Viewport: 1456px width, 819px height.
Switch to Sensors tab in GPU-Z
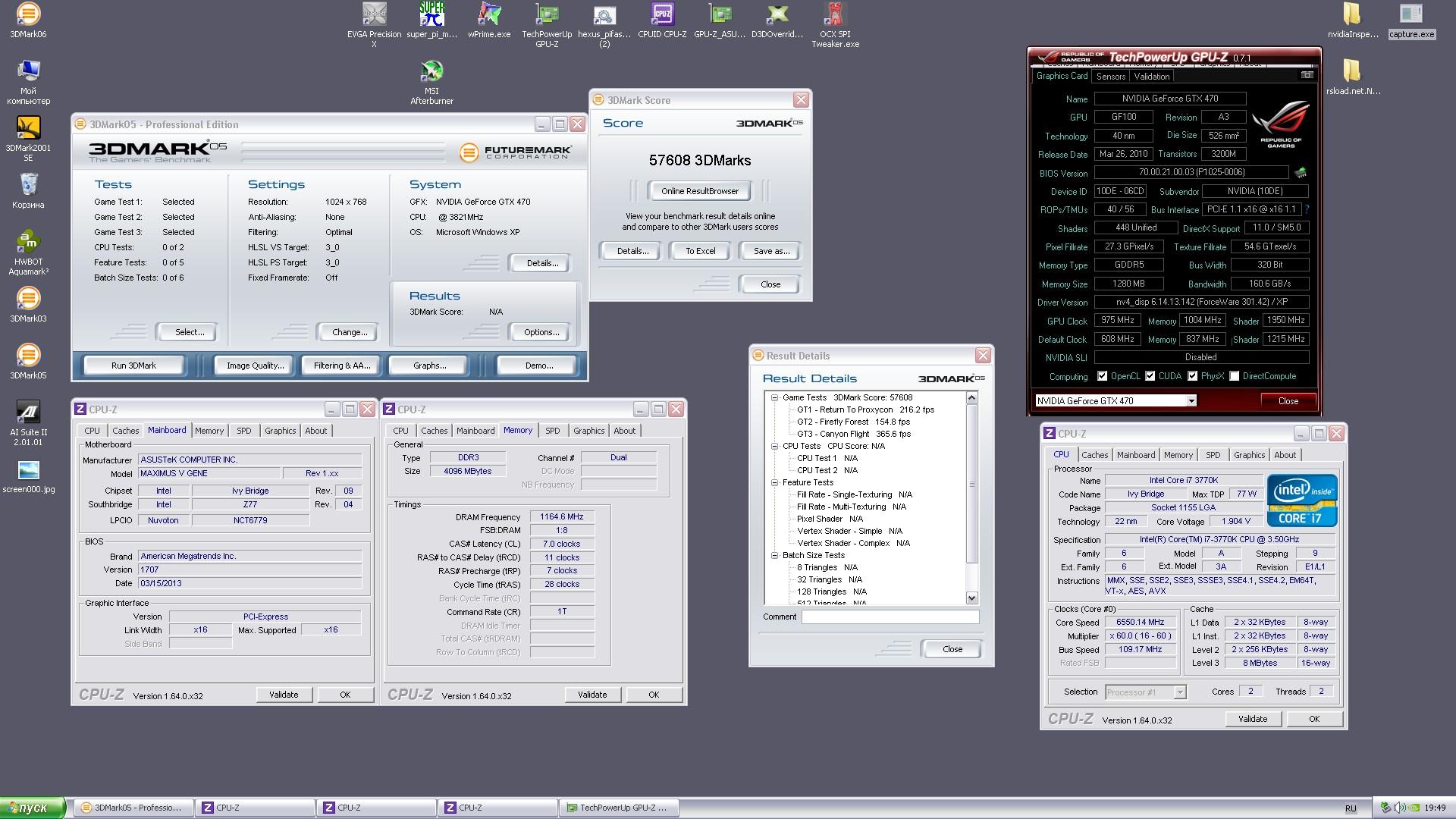point(1111,77)
